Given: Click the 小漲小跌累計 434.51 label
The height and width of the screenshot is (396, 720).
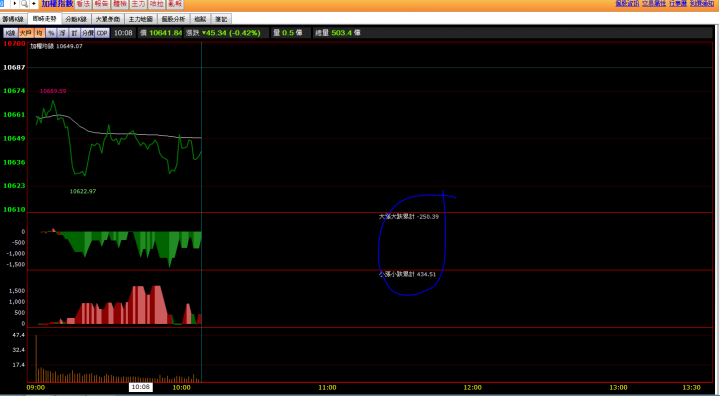Looking at the screenshot, I should click(x=407, y=274).
